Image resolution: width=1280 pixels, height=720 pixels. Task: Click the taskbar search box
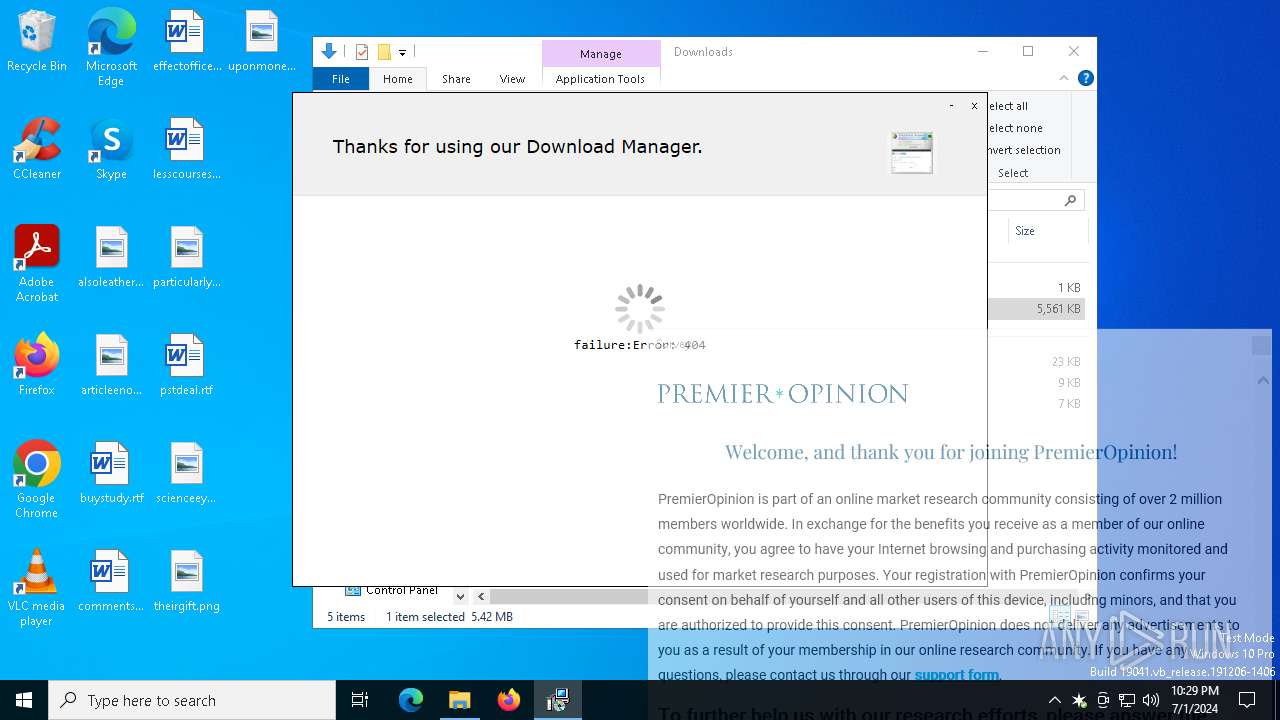pyautogui.click(x=192, y=700)
